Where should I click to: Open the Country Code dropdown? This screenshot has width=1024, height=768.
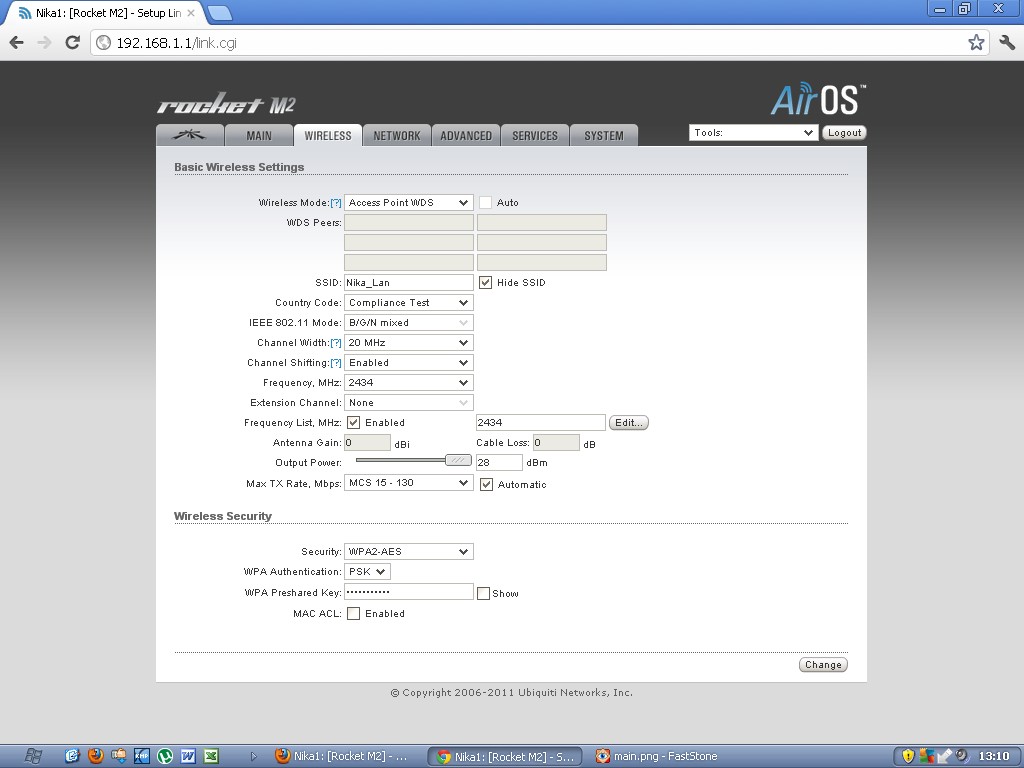click(x=409, y=302)
